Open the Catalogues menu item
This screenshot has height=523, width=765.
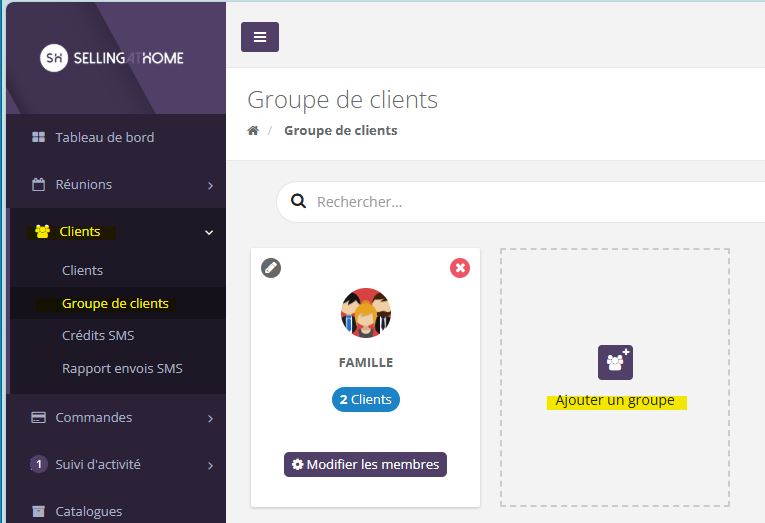click(x=116, y=510)
